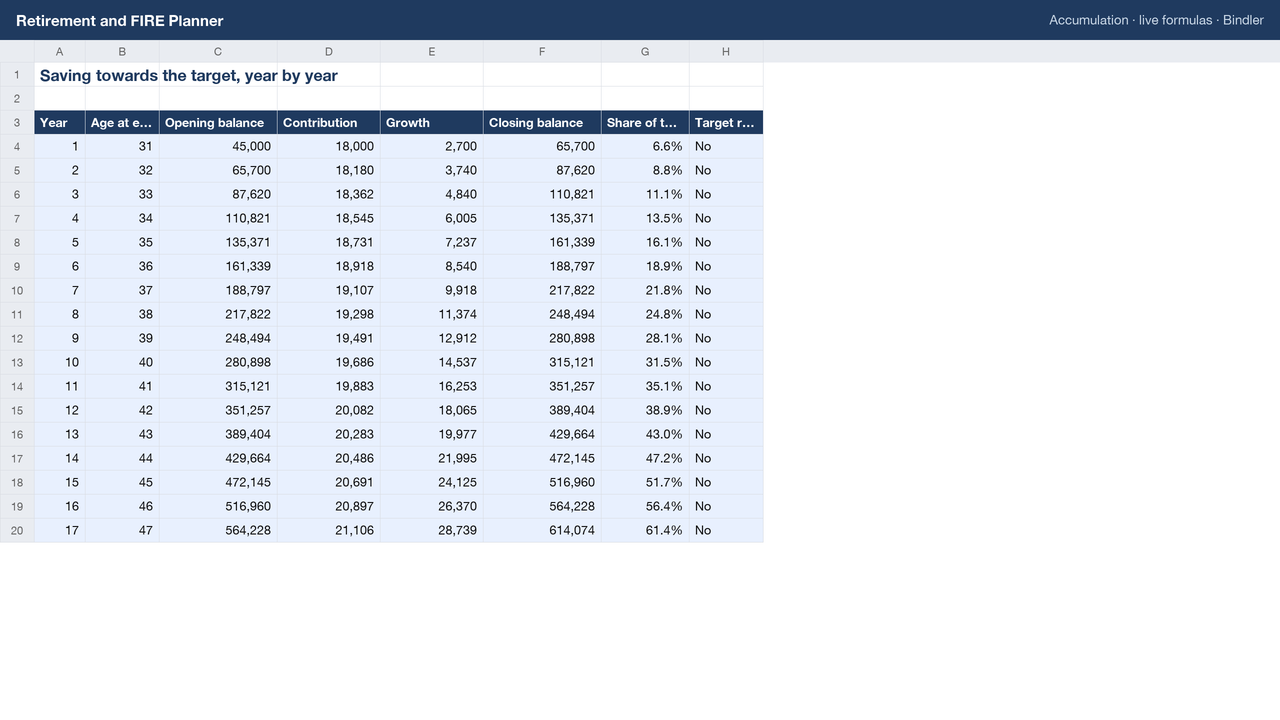The image size is (1280, 720).
Task: Select closing balance cell 389,404 in year 12
Action: point(542,410)
